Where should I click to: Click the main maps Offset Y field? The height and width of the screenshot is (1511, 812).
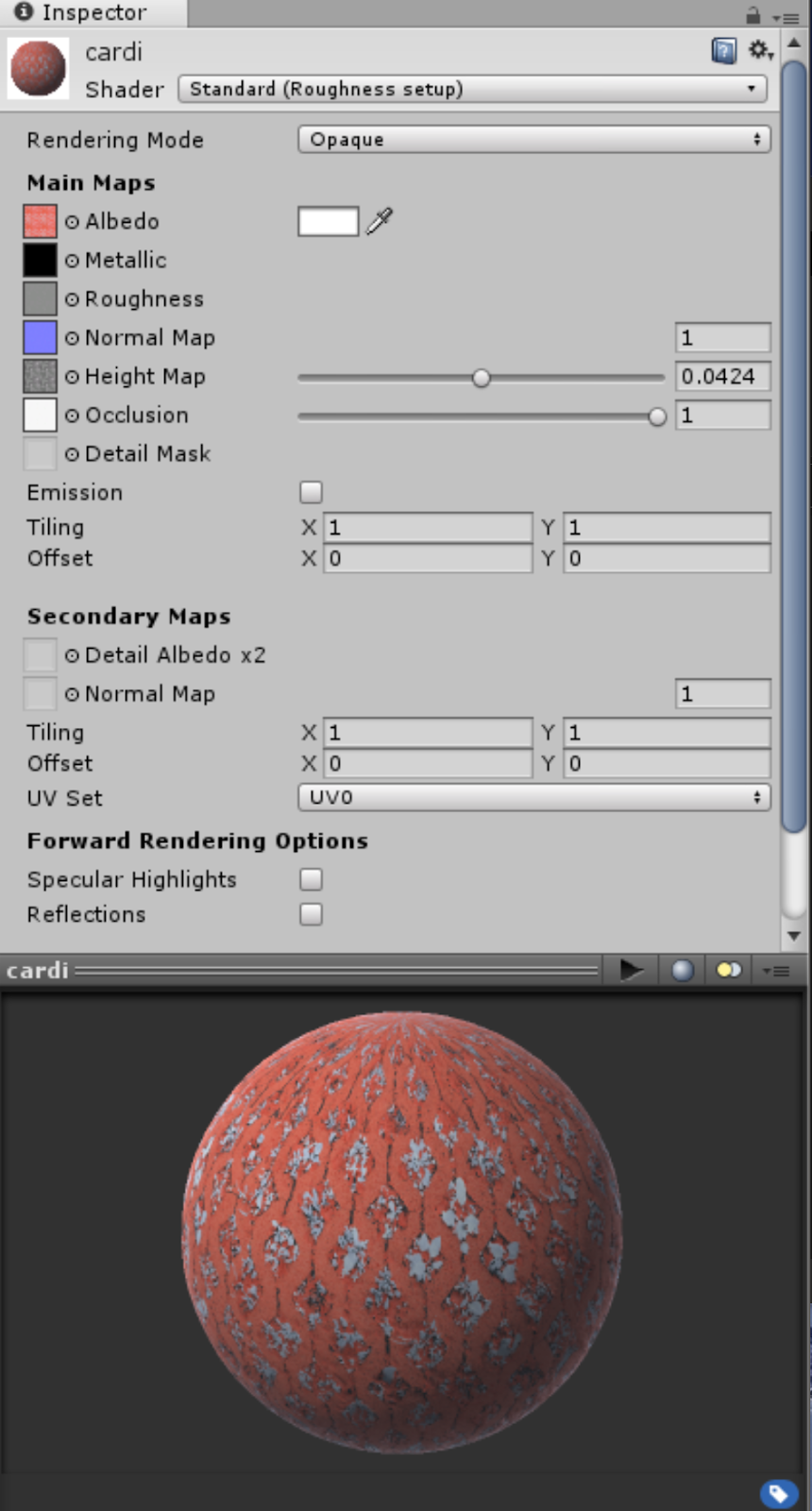click(668, 558)
